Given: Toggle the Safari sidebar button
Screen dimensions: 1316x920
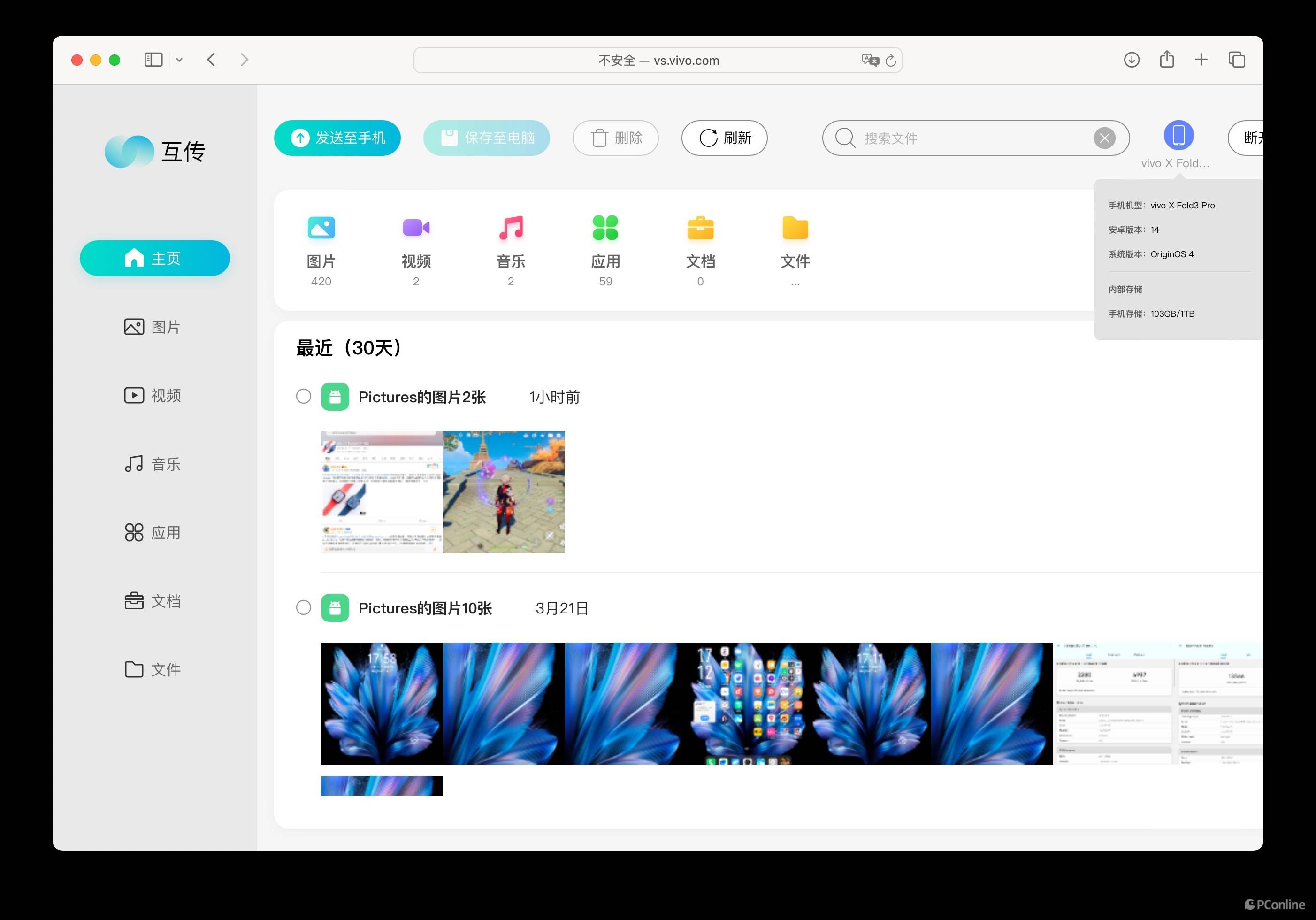Looking at the screenshot, I should (153, 60).
